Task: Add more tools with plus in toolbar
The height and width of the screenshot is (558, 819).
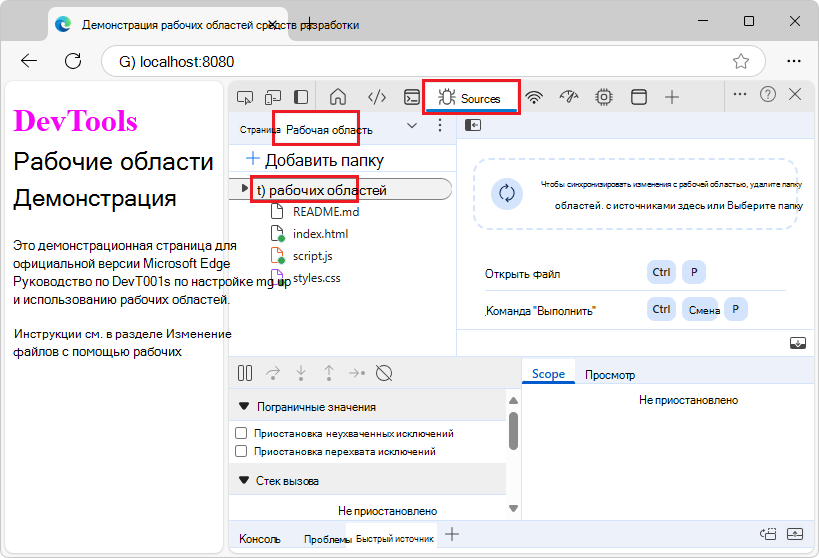Action: tap(672, 97)
